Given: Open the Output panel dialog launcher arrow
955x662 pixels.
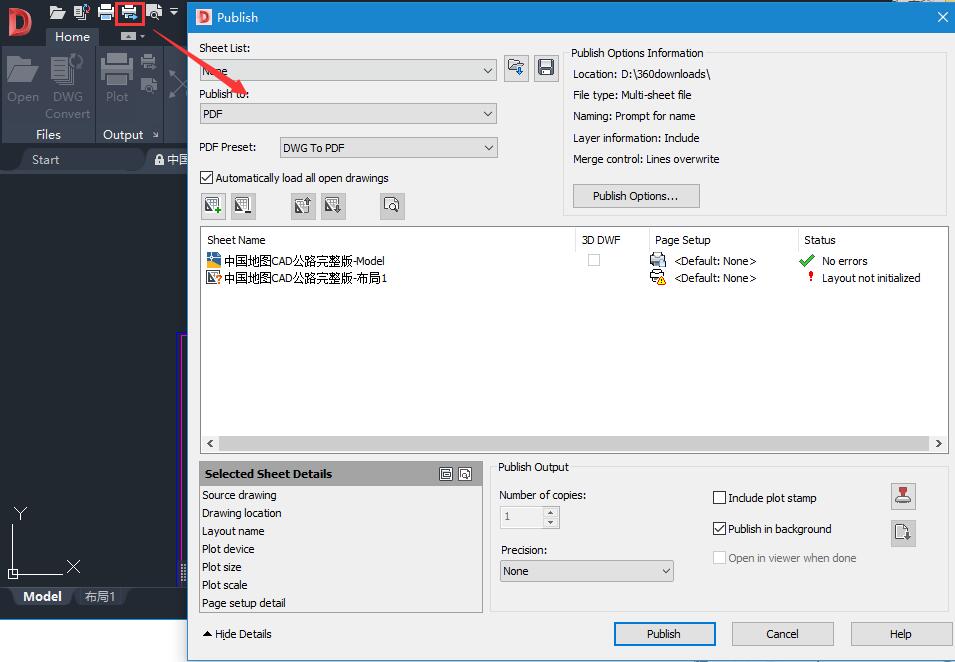Looking at the screenshot, I should pos(155,135).
